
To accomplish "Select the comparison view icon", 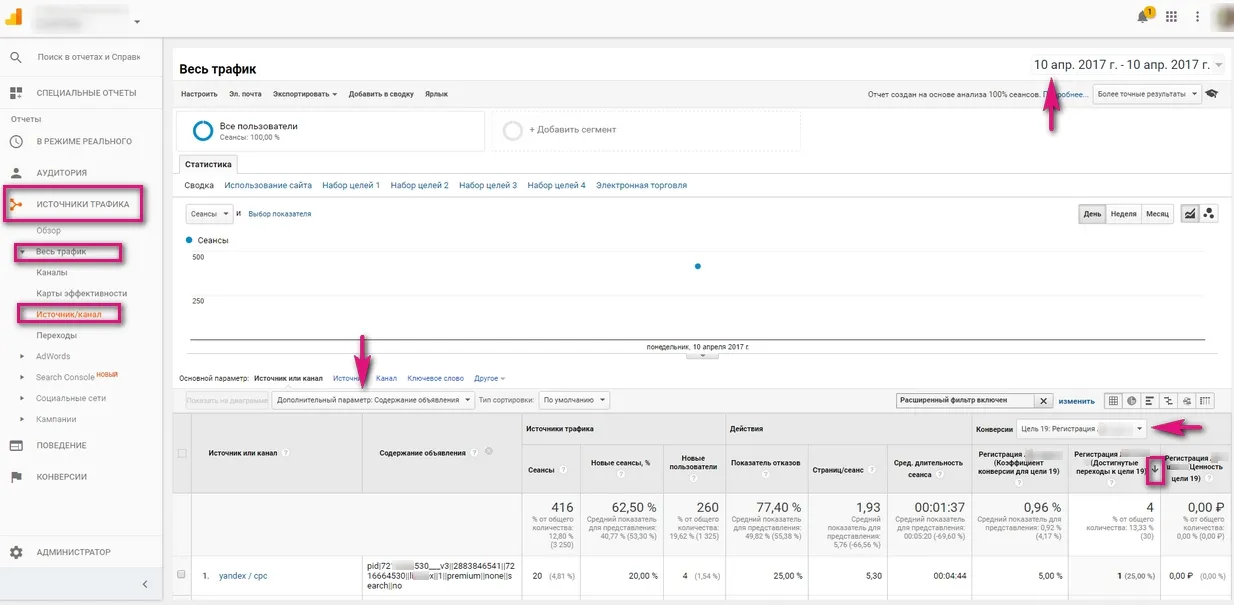I will click(1168, 401).
